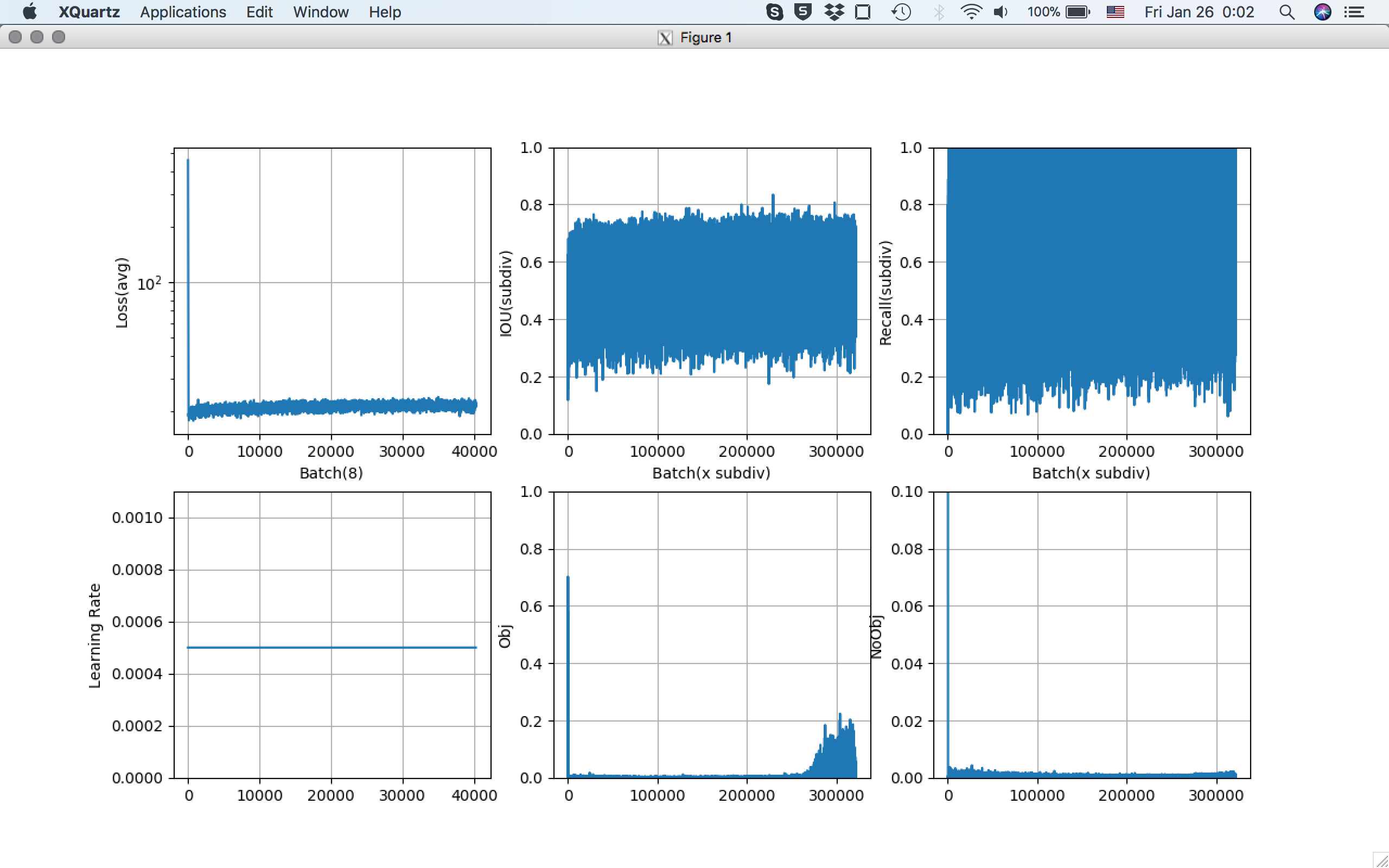Zoom the Figure 1 window

pyautogui.click(x=59, y=37)
